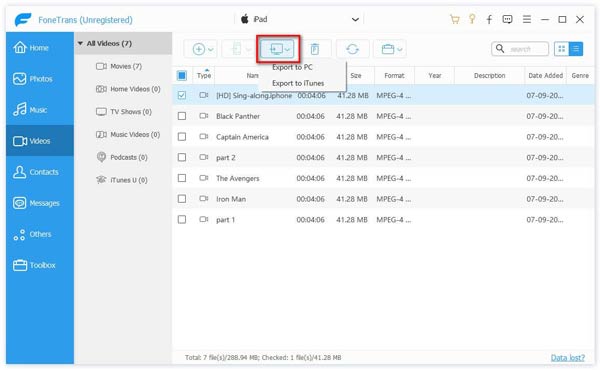Check The Avengers video checkbox

coord(182,178)
